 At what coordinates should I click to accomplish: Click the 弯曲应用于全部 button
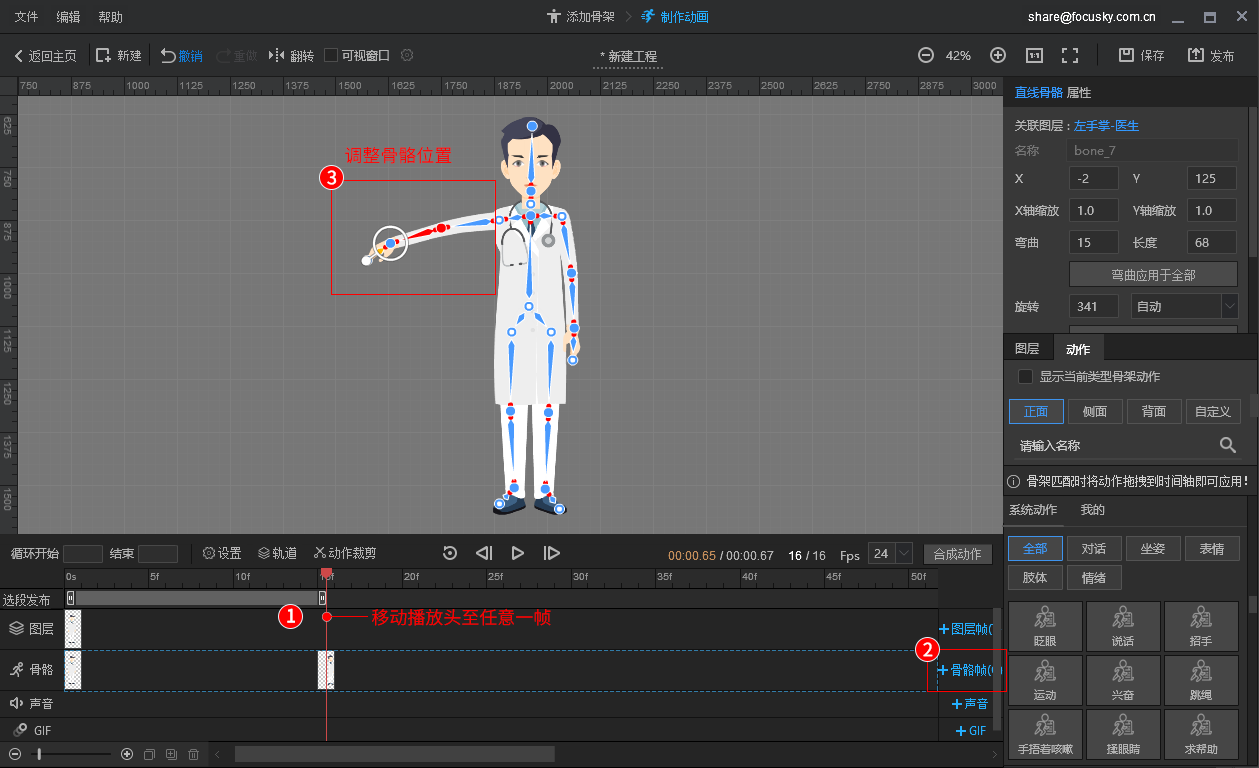pyautogui.click(x=1153, y=275)
